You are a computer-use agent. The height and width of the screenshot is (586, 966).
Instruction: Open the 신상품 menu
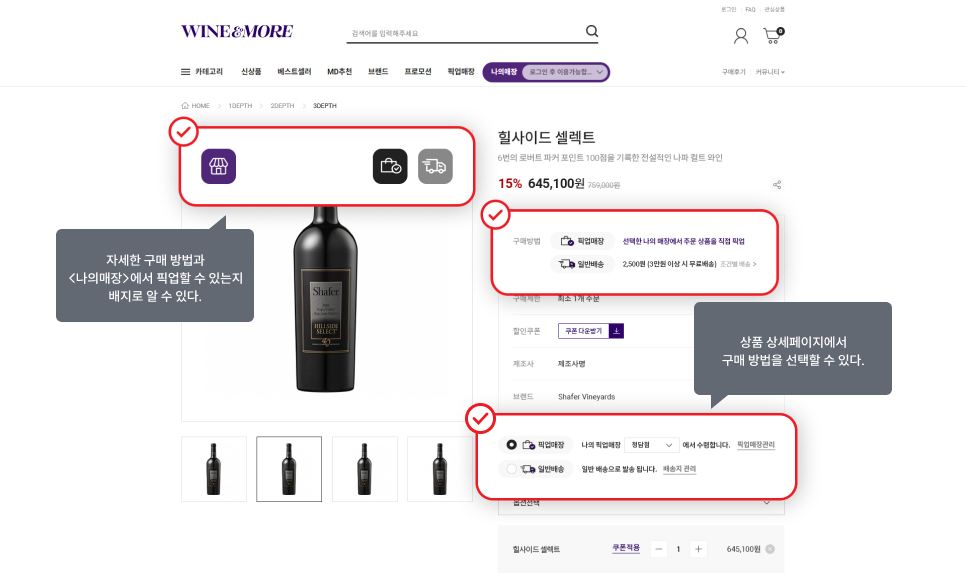(x=251, y=72)
